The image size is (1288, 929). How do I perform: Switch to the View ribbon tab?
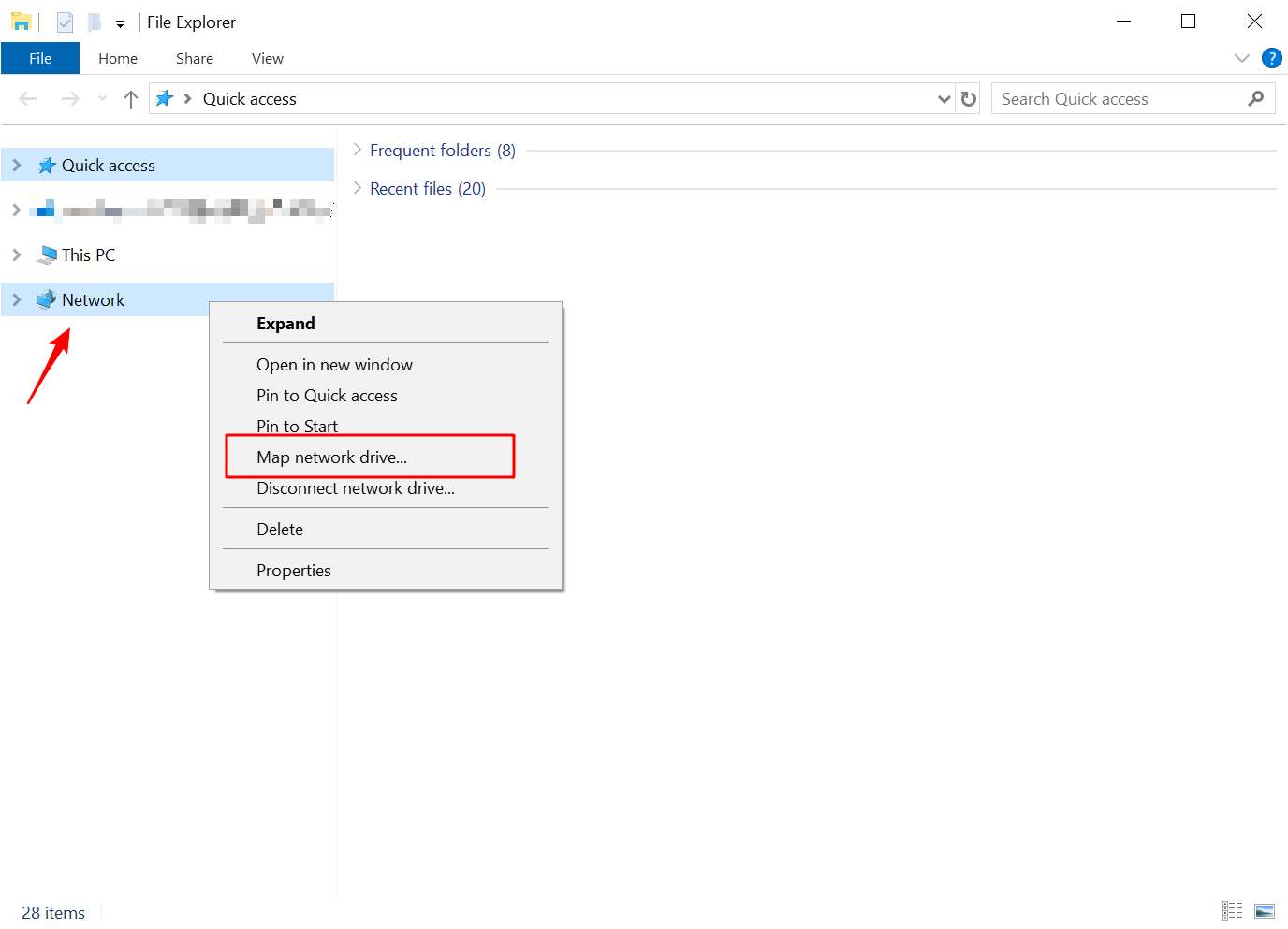(268, 58)
